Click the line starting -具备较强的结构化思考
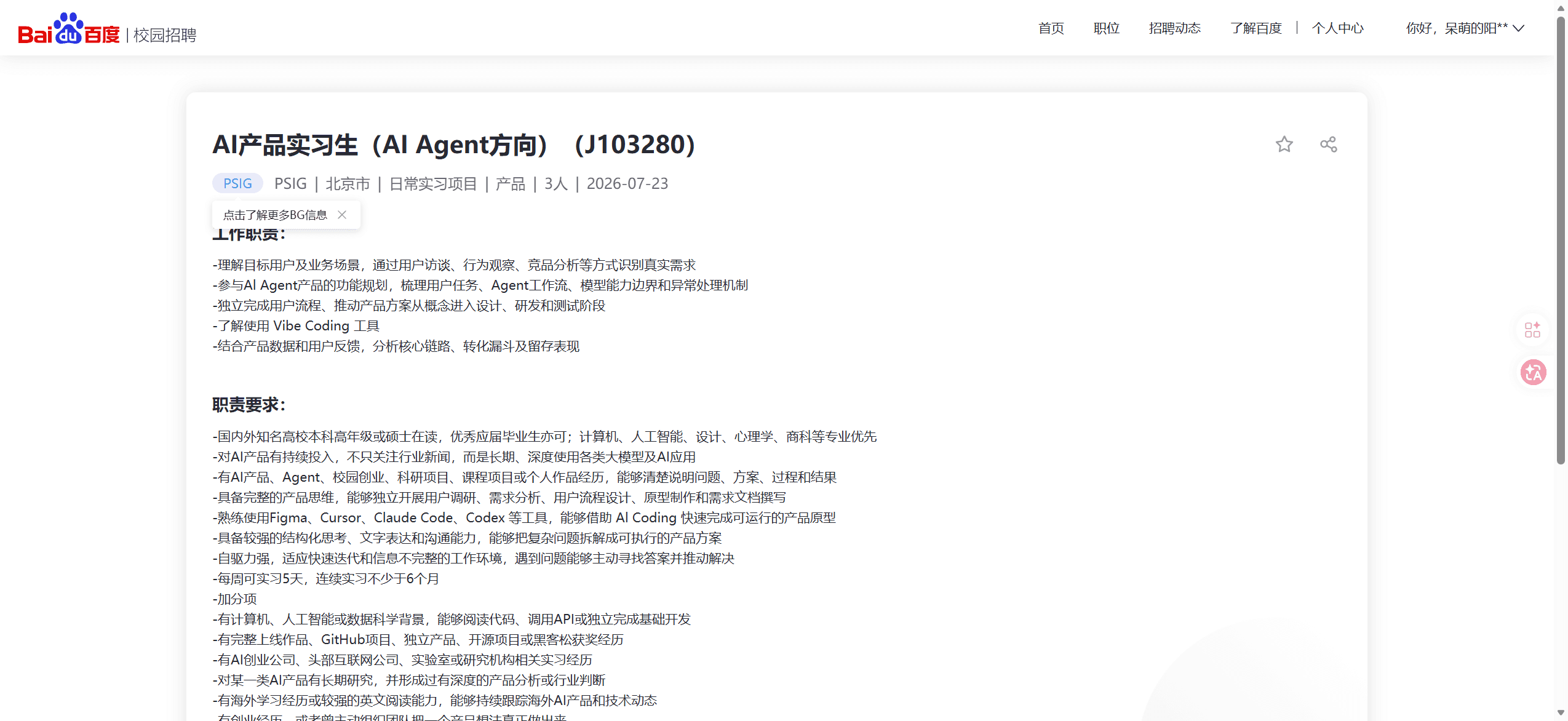 point(467,538)
